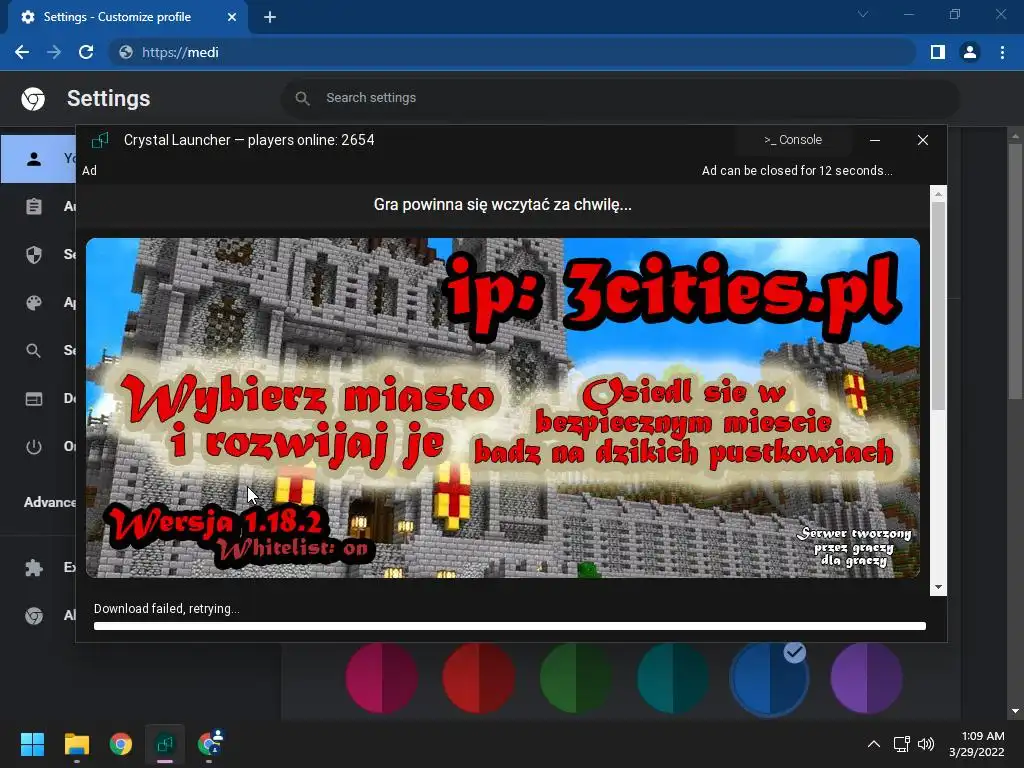Click the launcher ad scrollbar down arrow
Viewport: 1024px width, 768px height.
(938, 587)
